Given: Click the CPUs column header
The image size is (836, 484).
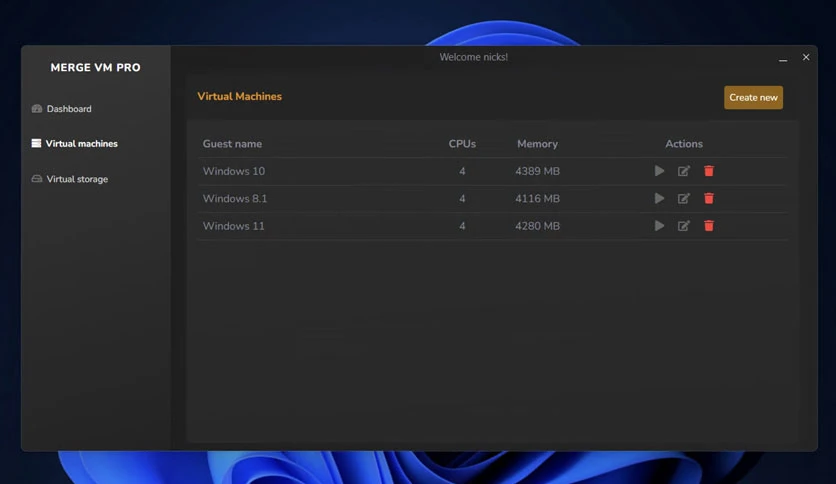Looking at the screenshot, I should click(462, 144).
